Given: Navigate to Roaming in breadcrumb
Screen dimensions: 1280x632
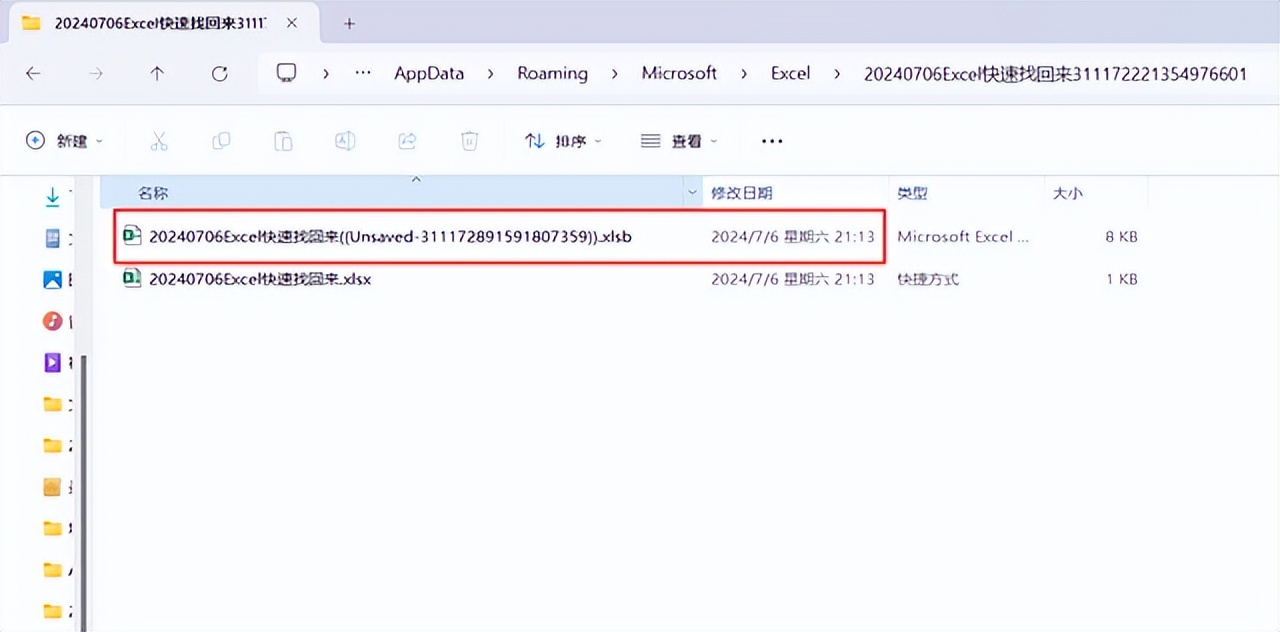Looking at the screenshot, I should 552,73.
